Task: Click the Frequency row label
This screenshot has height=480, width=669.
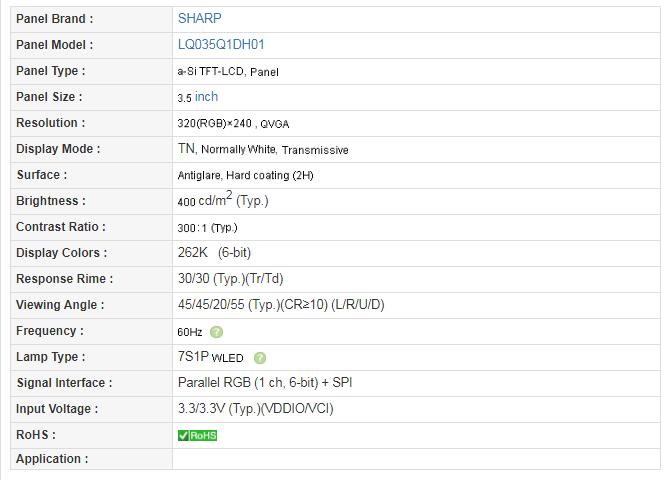Action: [50, 331]
